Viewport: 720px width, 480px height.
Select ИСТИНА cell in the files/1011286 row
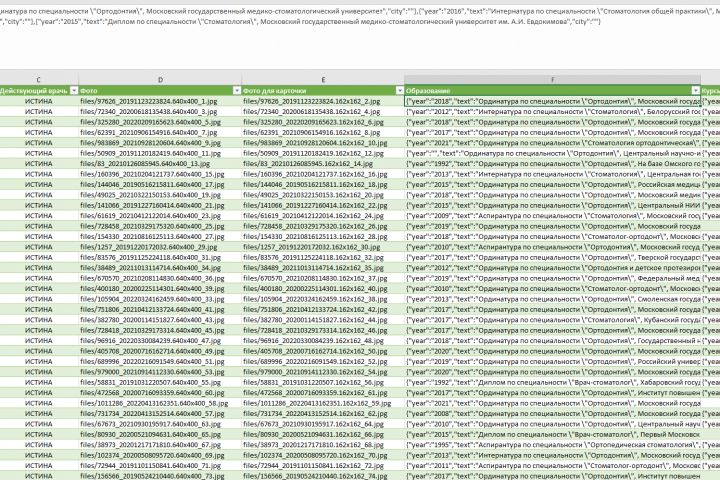(x=39, y=403)
